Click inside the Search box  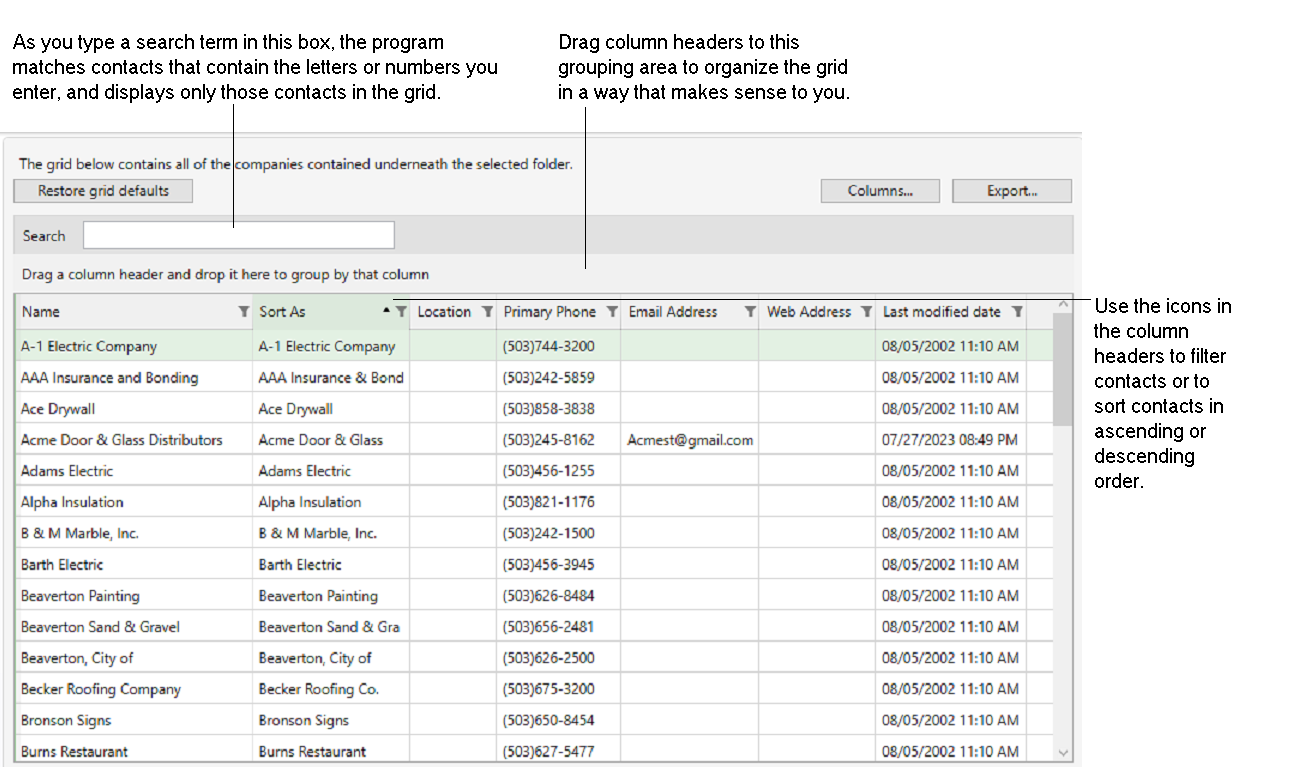pyautogui.click(x=238, y=235)
